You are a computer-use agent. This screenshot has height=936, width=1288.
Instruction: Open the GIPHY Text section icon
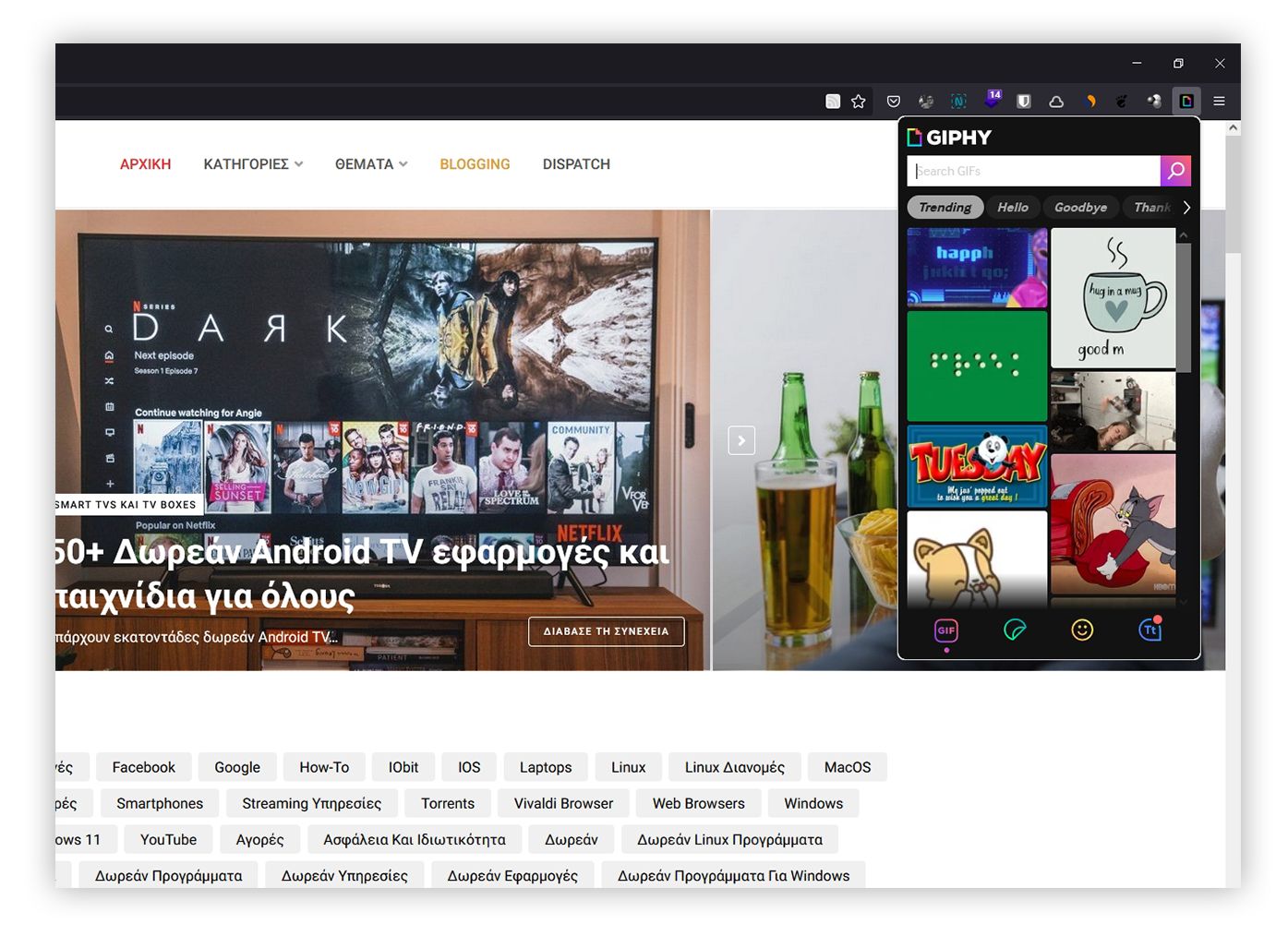pos(1150,630)
